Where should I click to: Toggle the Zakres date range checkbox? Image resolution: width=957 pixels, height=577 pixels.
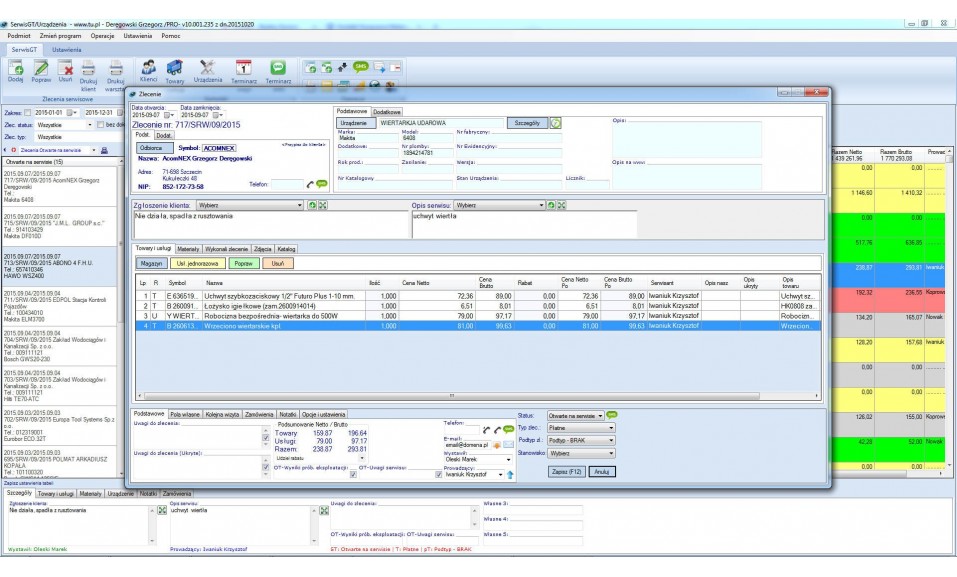(30, 113)
